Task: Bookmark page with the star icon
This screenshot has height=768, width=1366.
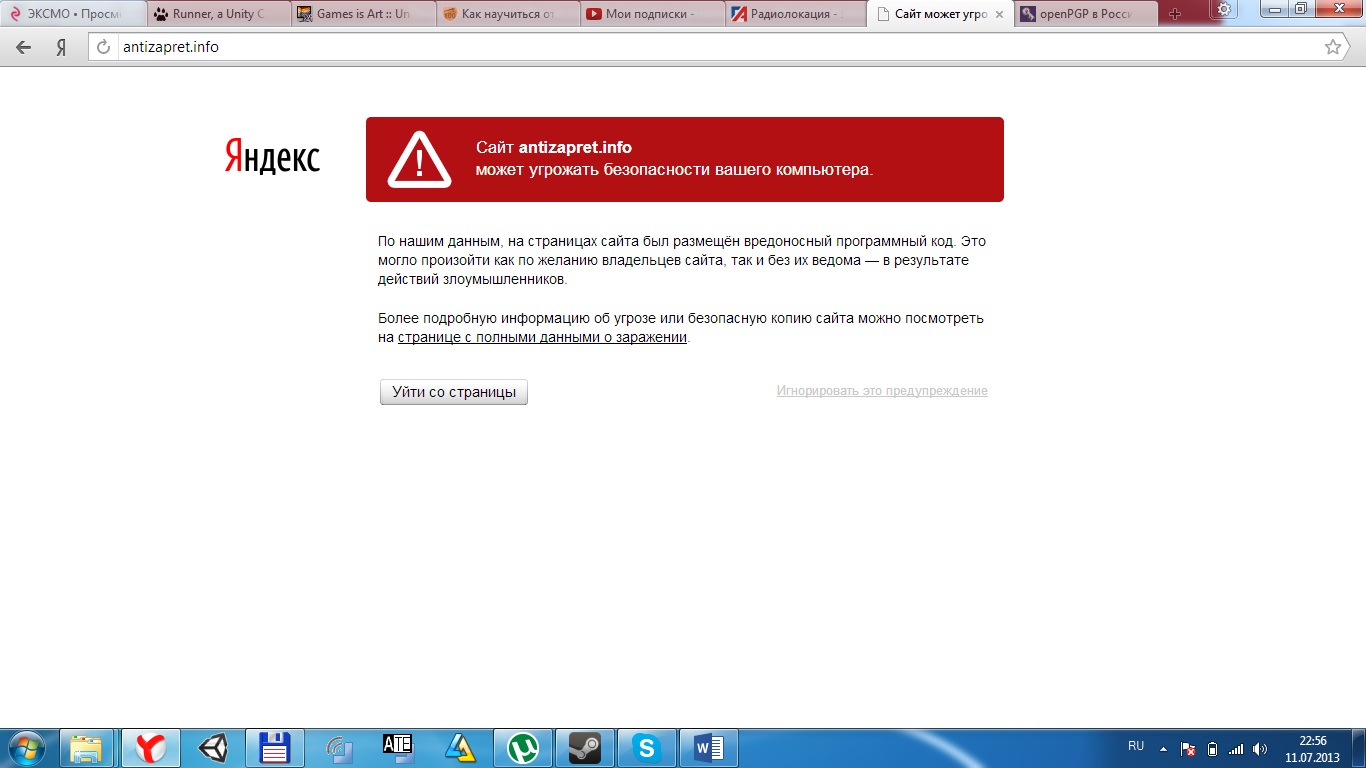Action: click(1332, 47)
